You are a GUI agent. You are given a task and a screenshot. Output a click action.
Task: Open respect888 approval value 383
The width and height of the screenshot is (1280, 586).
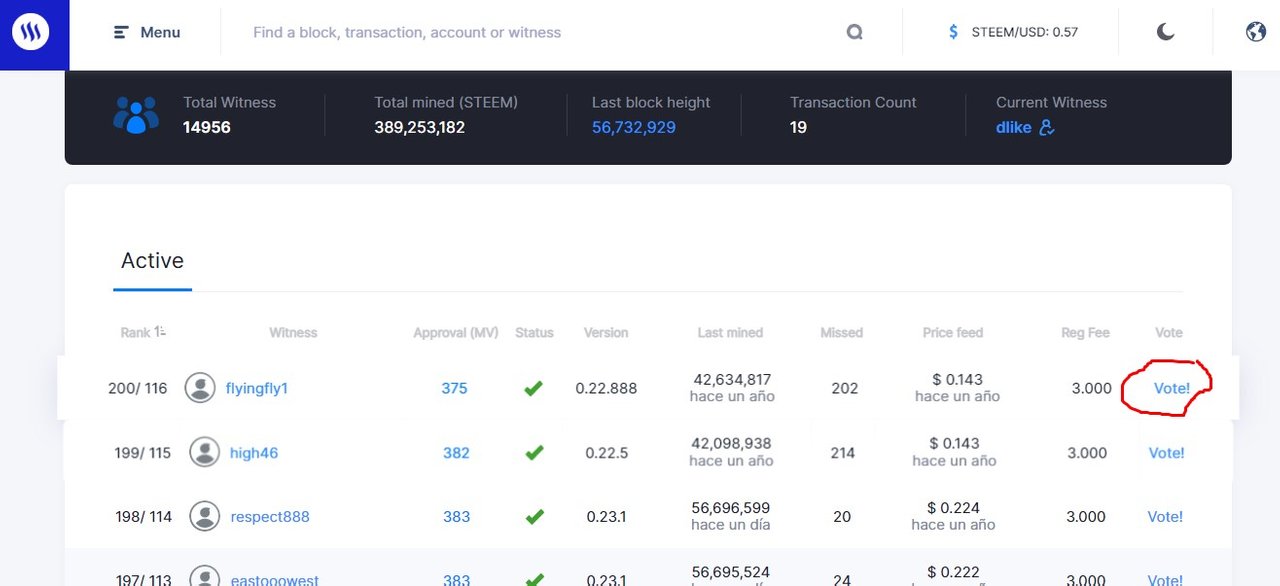point(457,517)
